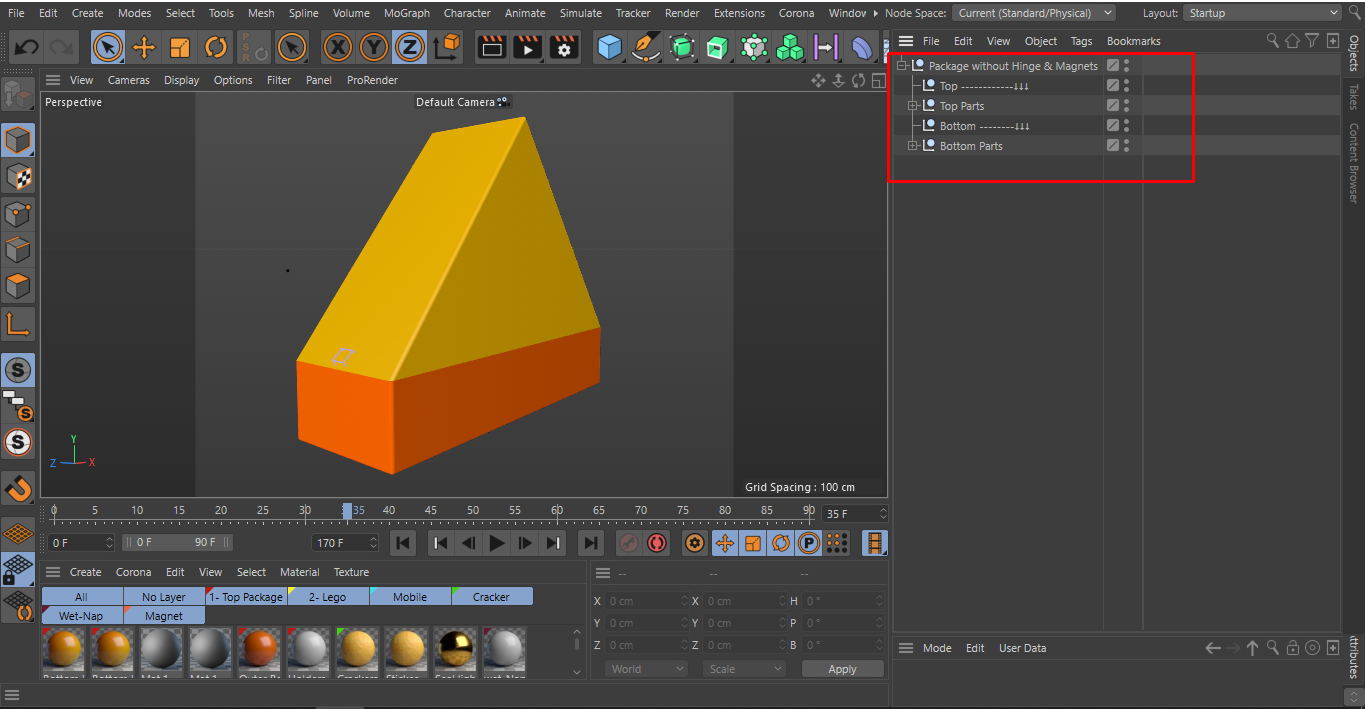Switch to the Takes side tab
The image size is (1365, 709).
tap(1353, 97)
